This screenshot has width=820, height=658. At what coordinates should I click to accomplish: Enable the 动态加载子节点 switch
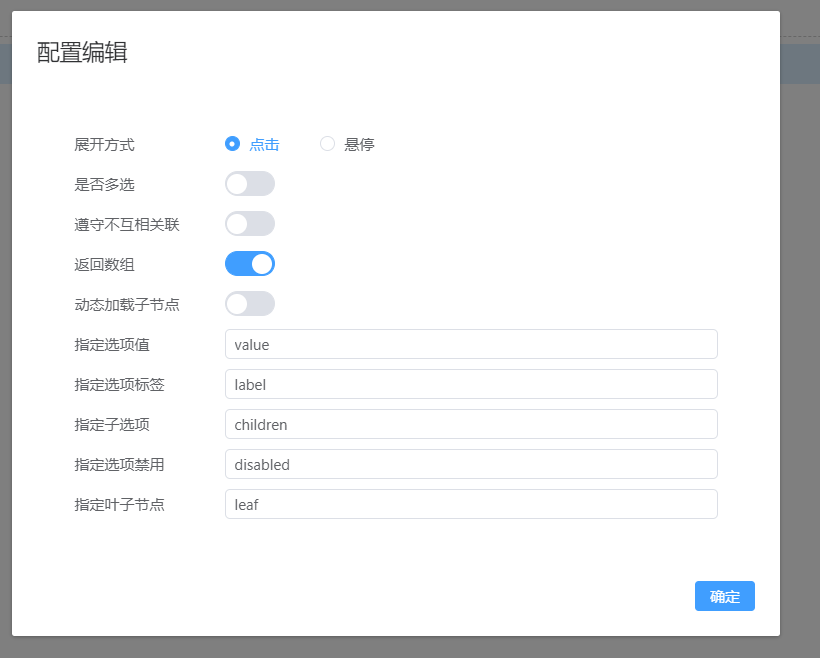[x=250, y=304]
